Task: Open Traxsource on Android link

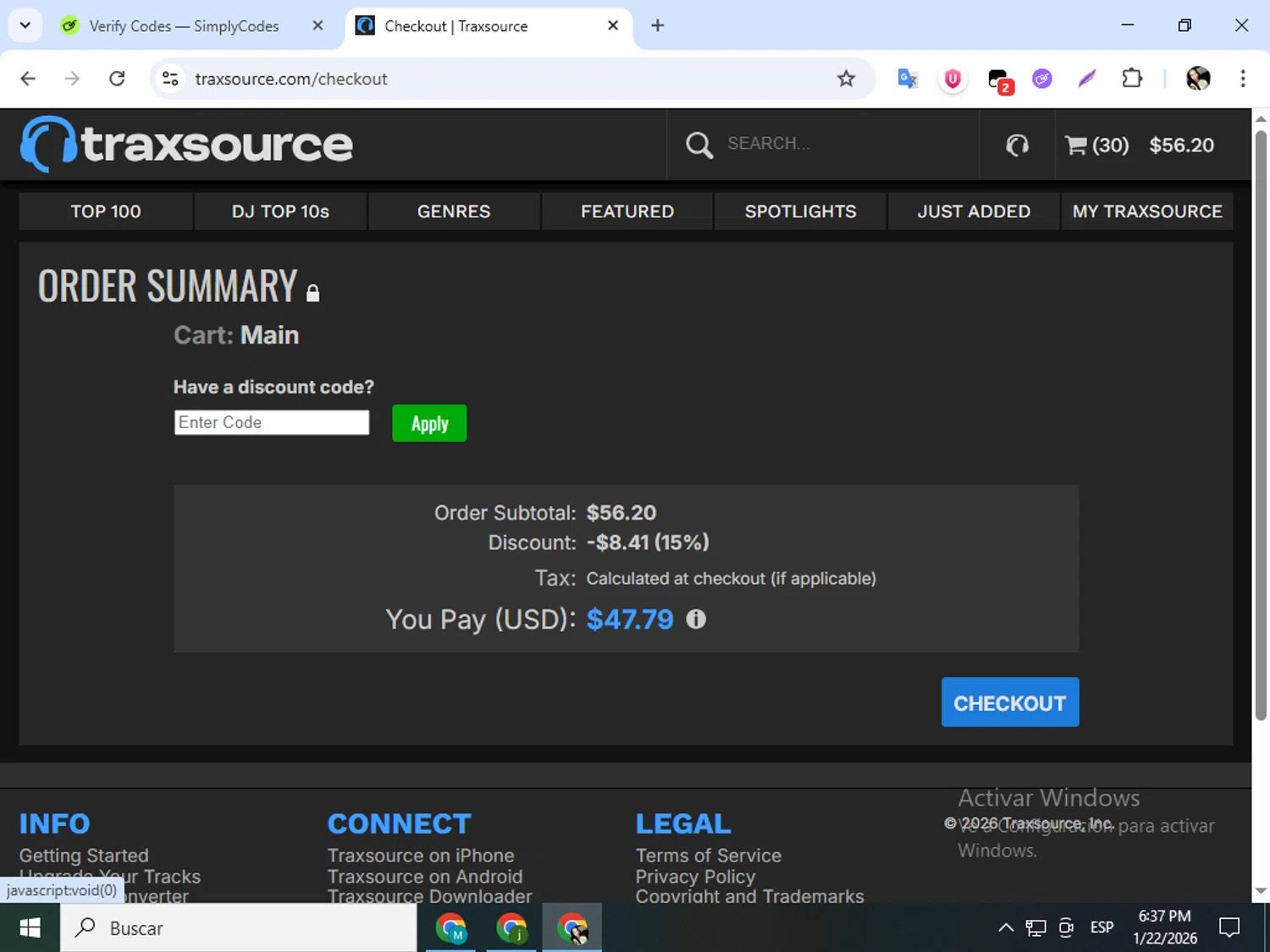Action: pos(425,877)
